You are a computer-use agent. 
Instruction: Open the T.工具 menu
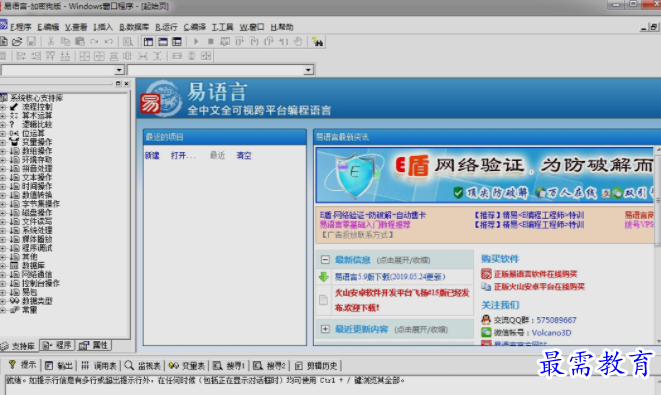tap(222, 27)
